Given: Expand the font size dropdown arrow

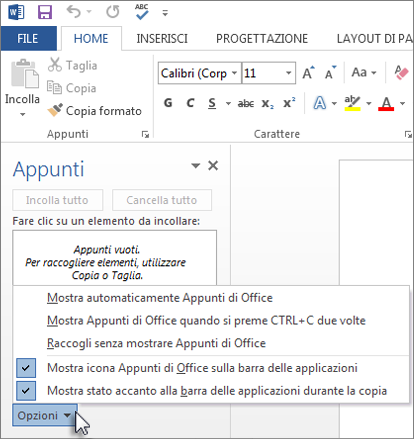Looking at the screenshot, I should click(x=289, y=73).
